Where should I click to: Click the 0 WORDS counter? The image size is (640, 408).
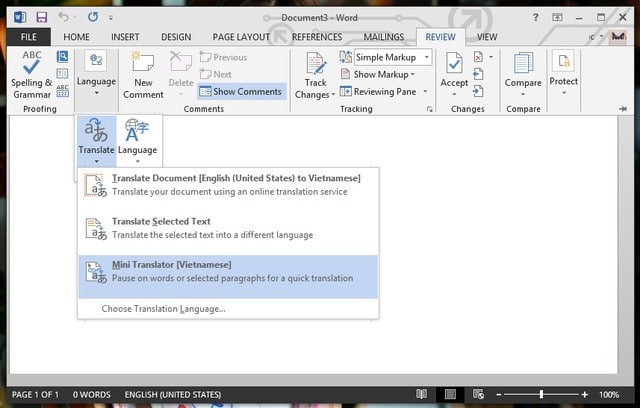pyautogui.click(x=91, y=395)
